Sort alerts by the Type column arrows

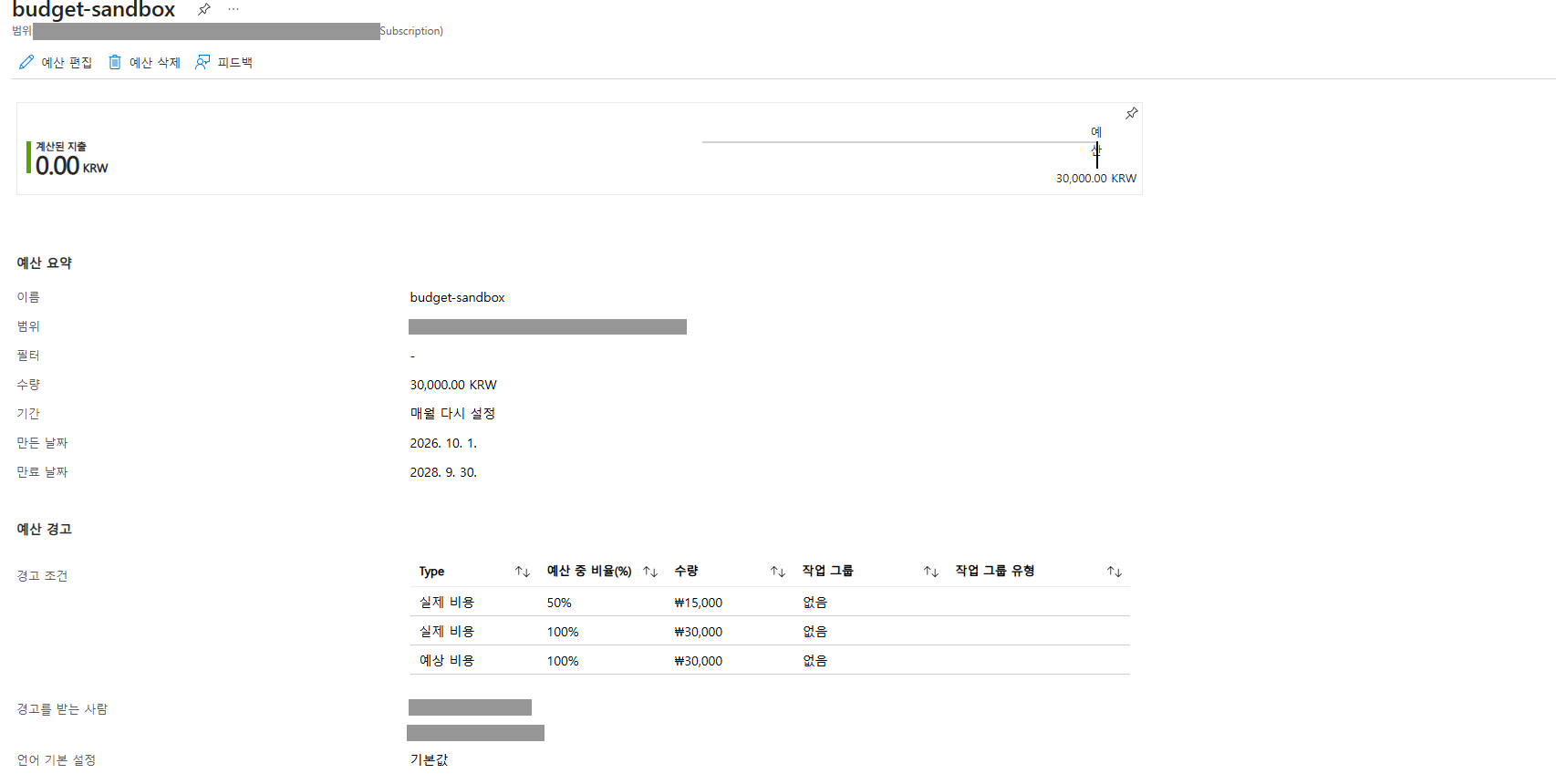coord(523,572)
